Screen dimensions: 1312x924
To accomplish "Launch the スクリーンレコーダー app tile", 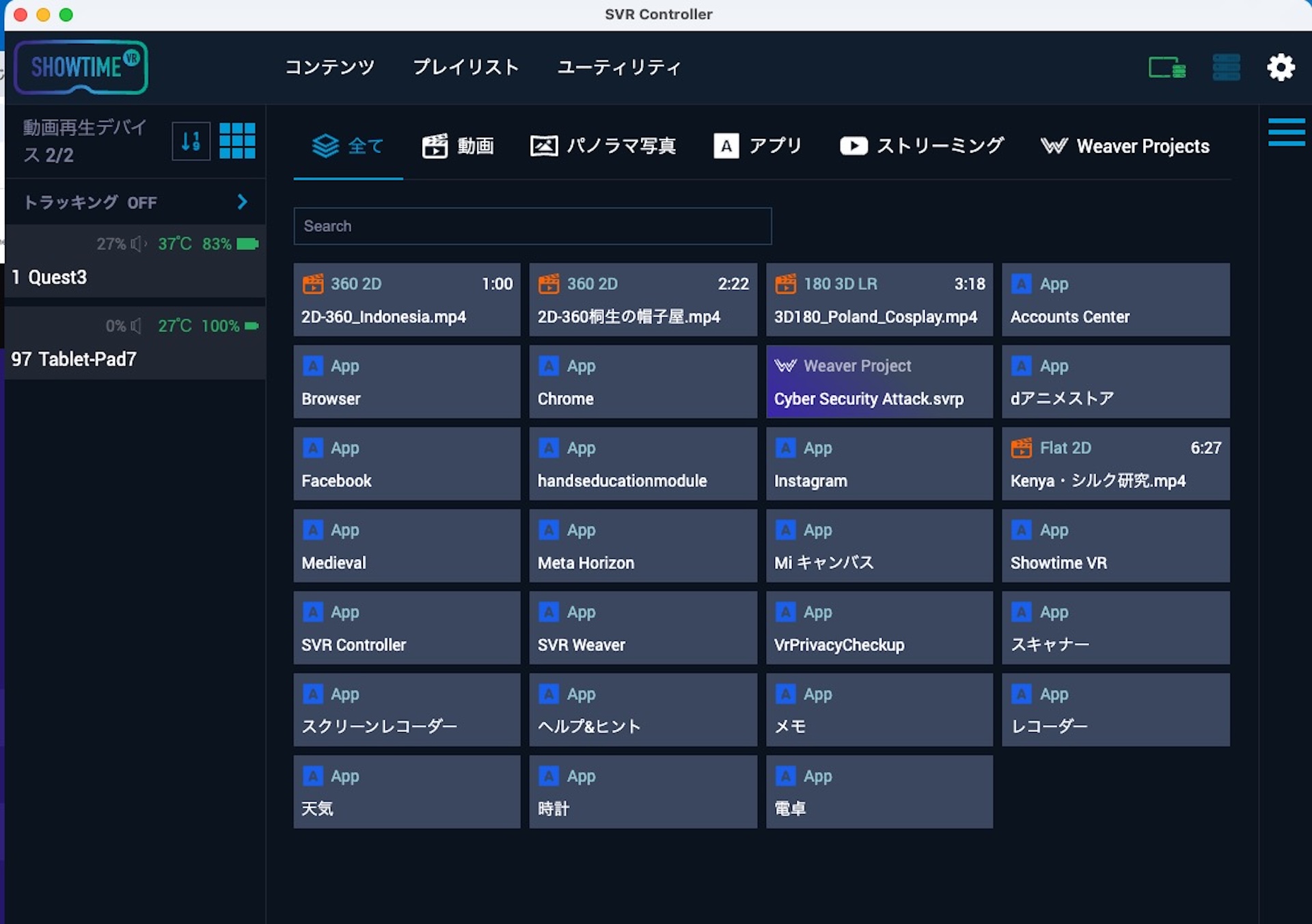I will pyautogui.click(x=407, y=710).
